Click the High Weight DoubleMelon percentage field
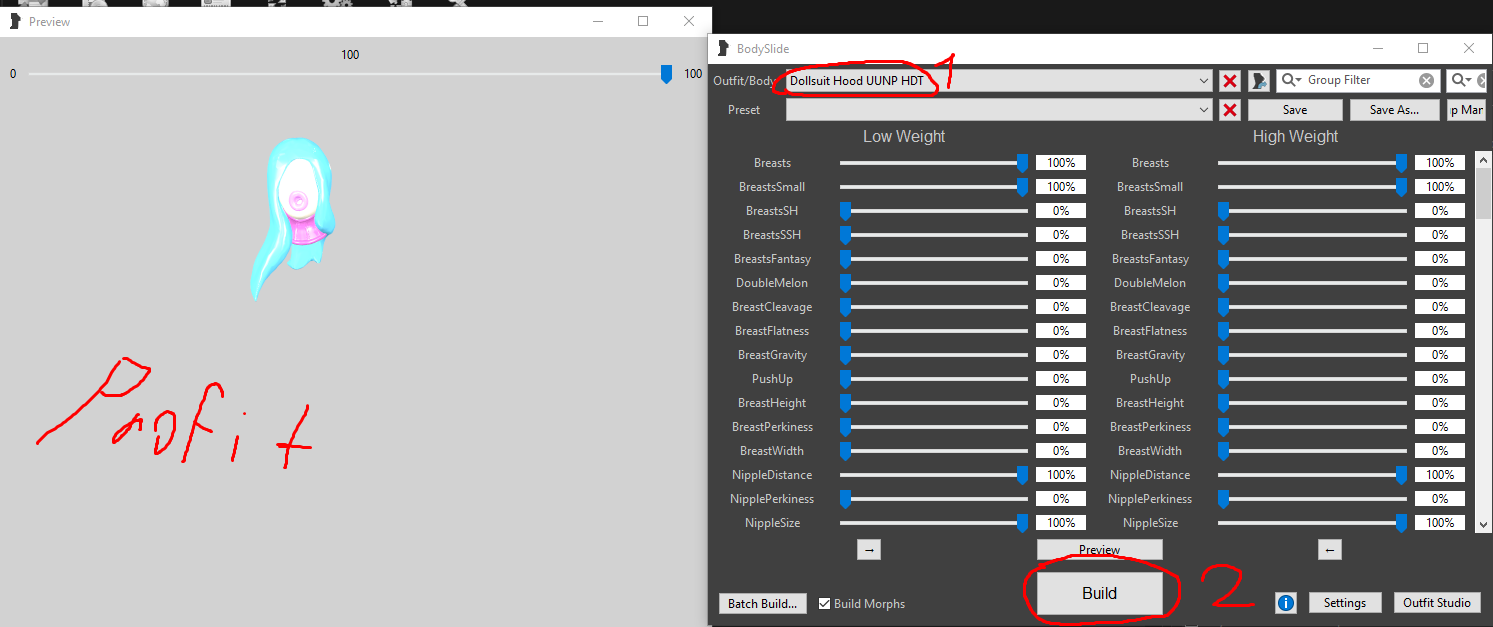The height and width of the screenshot is (627, 1493). click(1440, 283)
